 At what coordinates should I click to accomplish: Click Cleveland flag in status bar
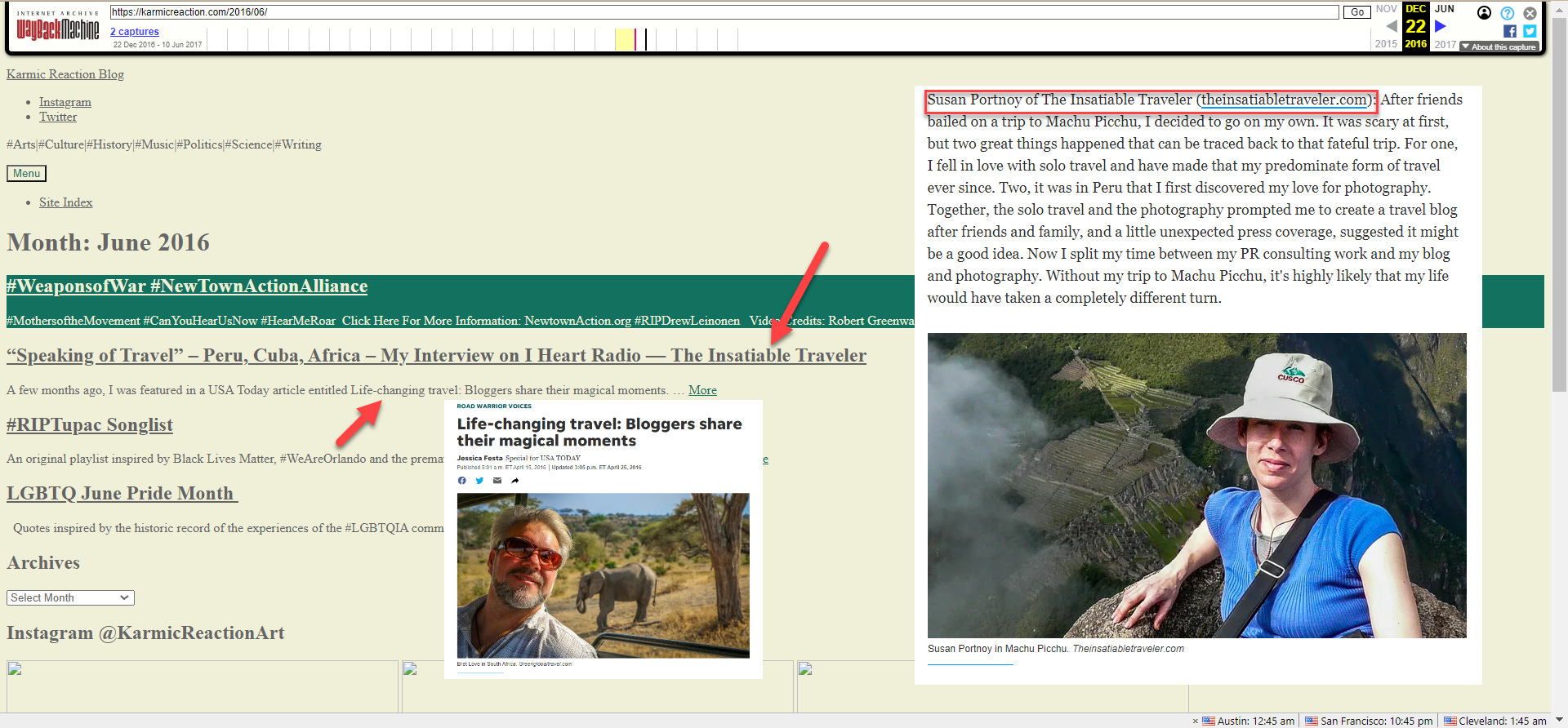point(1450,721)
